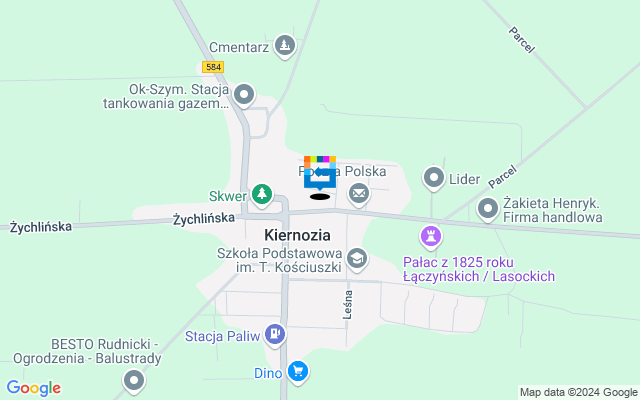The height and width of the screenshot is (400, 640).
Task: Select the Lider location pin
Action: click(x=434, y=178)
